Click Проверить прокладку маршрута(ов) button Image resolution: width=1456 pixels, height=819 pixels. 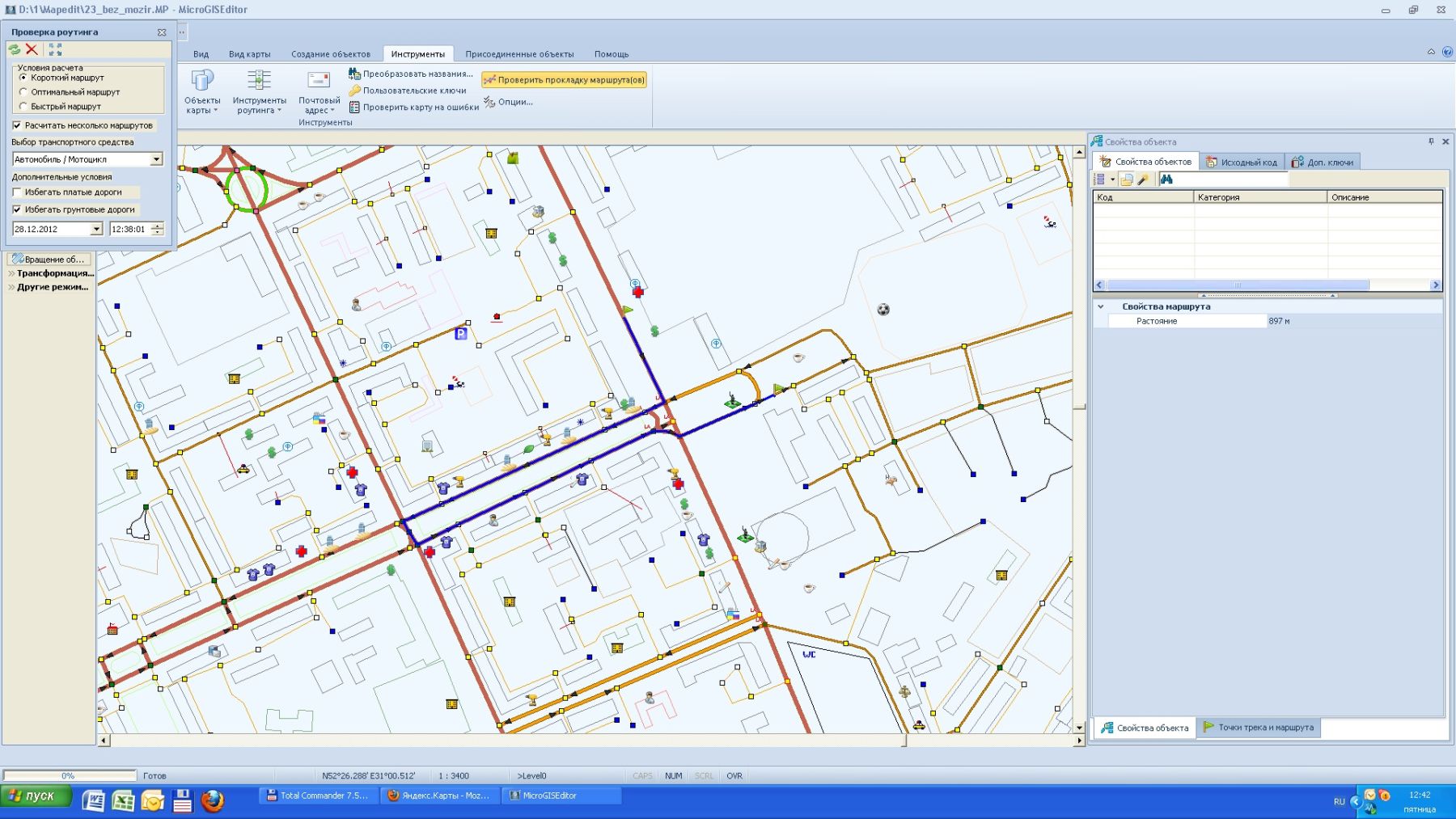point(564,80)
